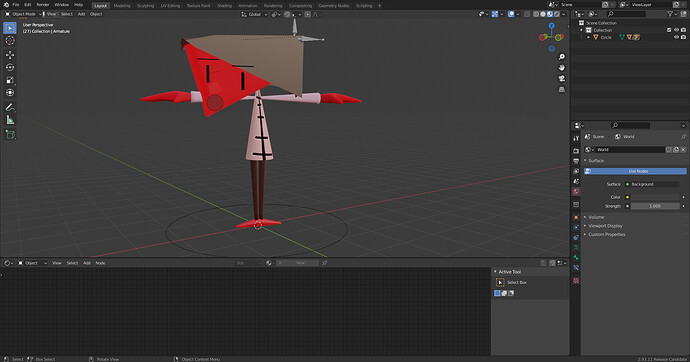690x362 pixels.
Task: Switch to the Geometry Nodes workspace tab
Action: 334,6
